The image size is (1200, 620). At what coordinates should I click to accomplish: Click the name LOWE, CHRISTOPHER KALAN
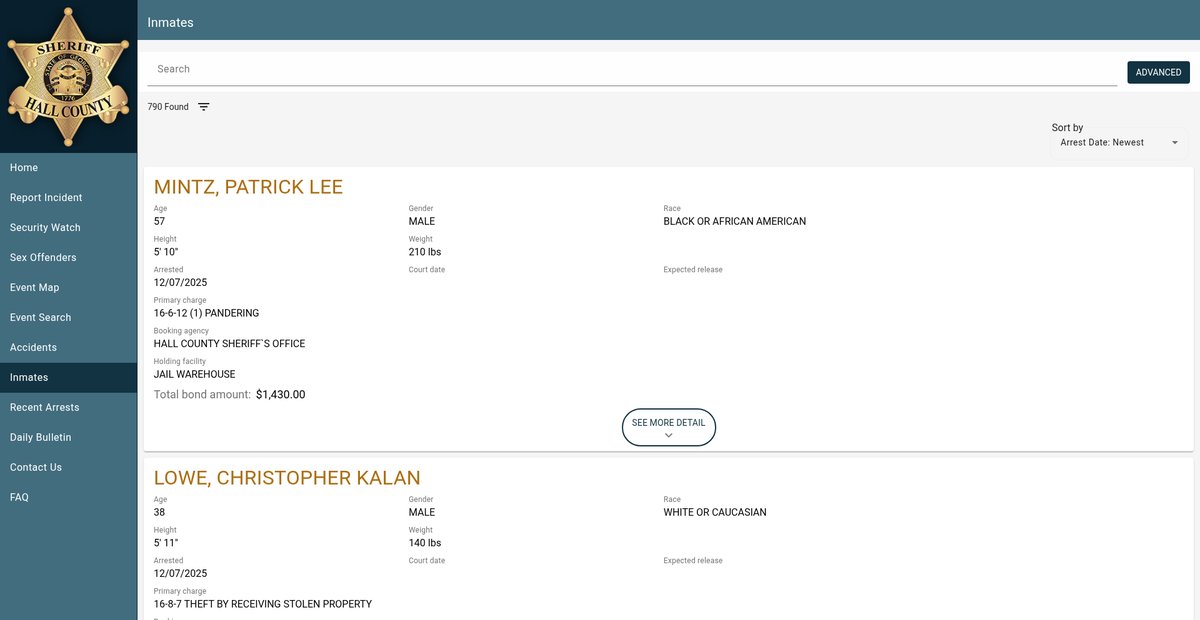click(x=287, y=478)
